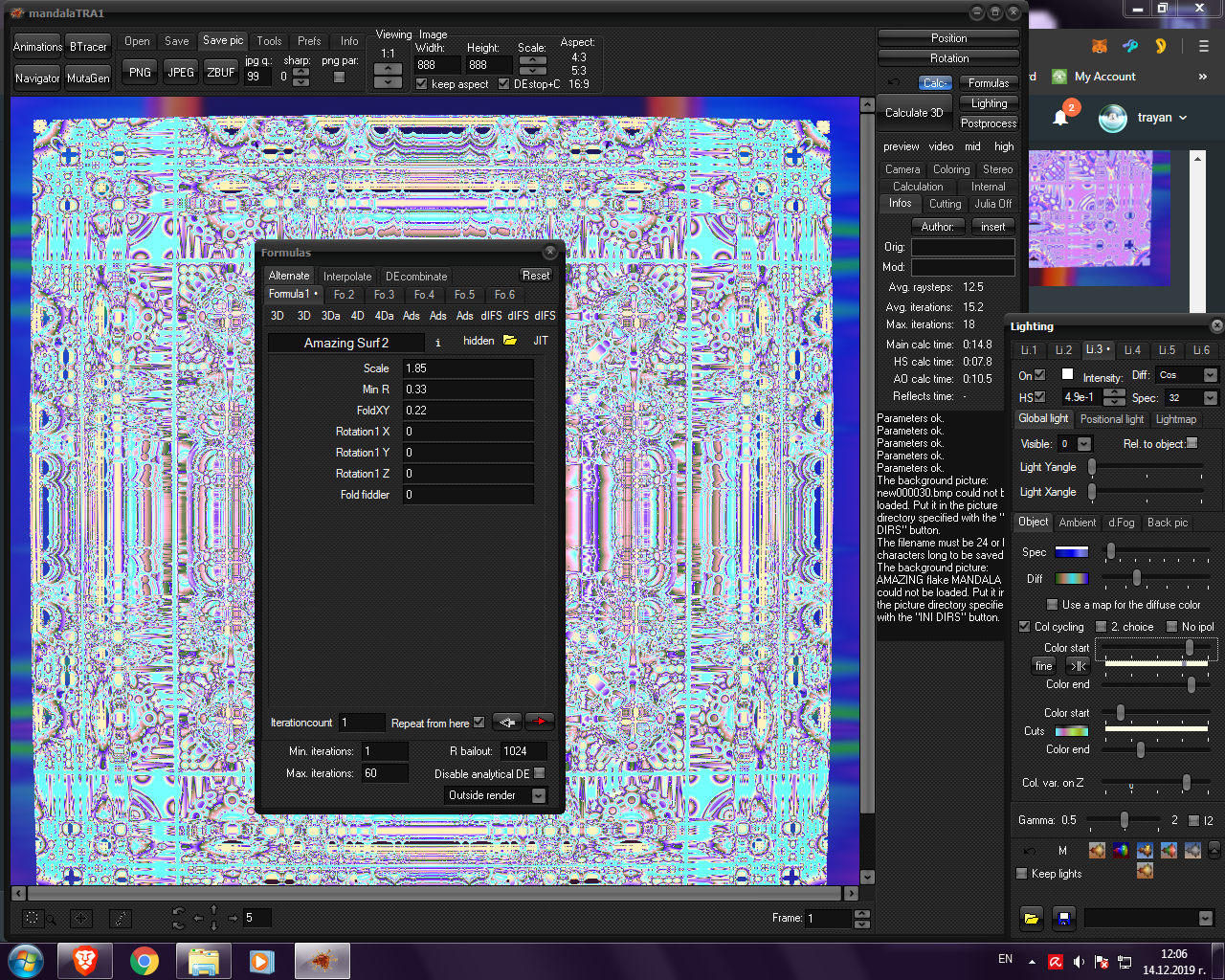This screenshot has height=980, width=1225.
Task: Select the move/pan tool in bottom toolbar
Action: (81, 917)
